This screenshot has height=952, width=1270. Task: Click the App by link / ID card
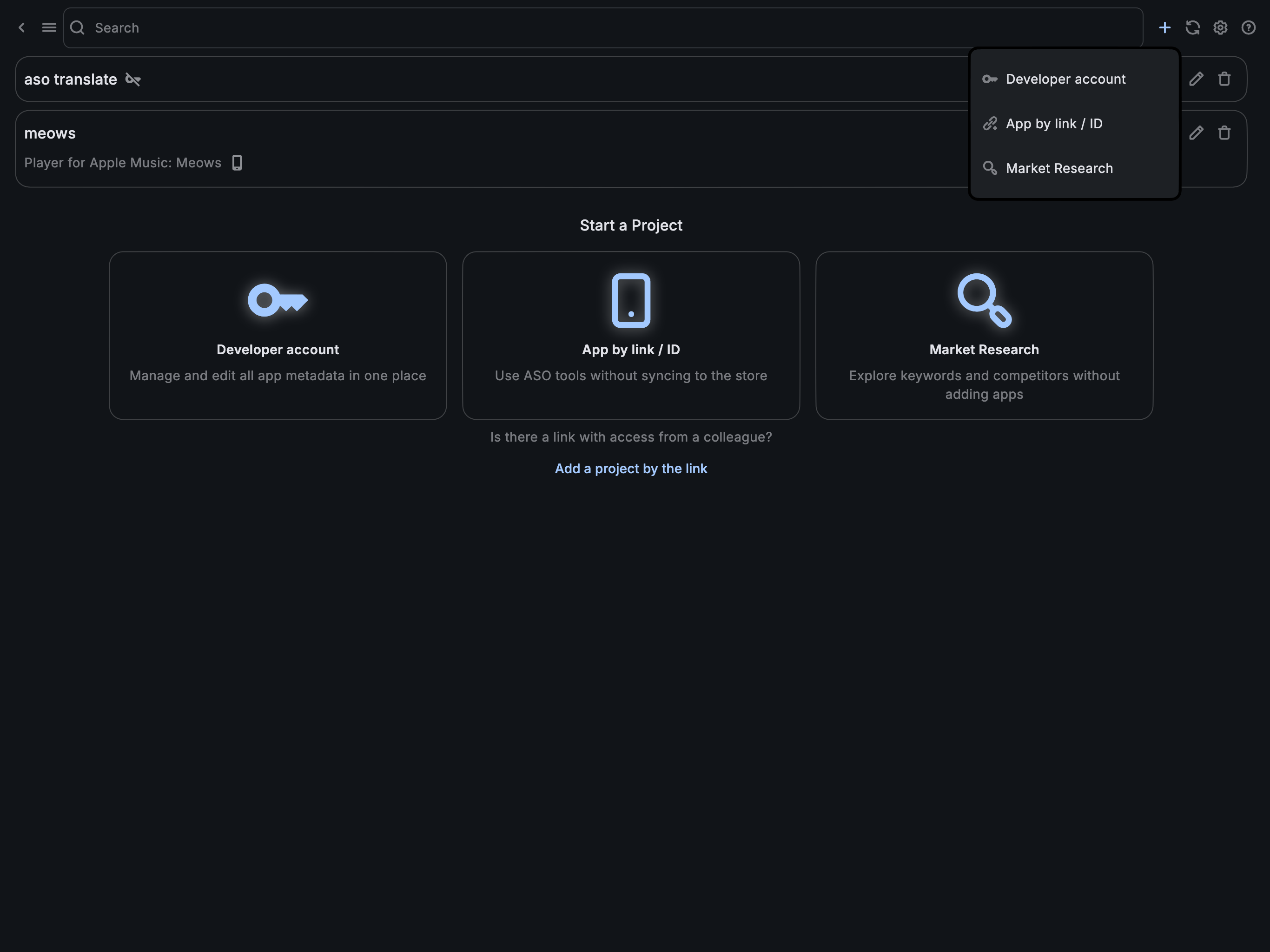(x=630, y=335)
